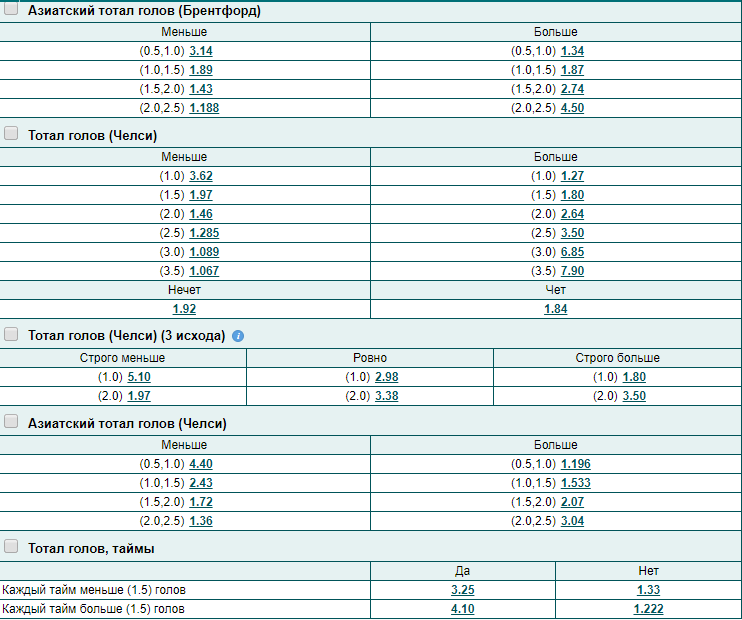Screen dimensions: 742x620
Task: Click 'Каждый тайм меньше (1.5) голов' row label
Action: tap(94, 590)
